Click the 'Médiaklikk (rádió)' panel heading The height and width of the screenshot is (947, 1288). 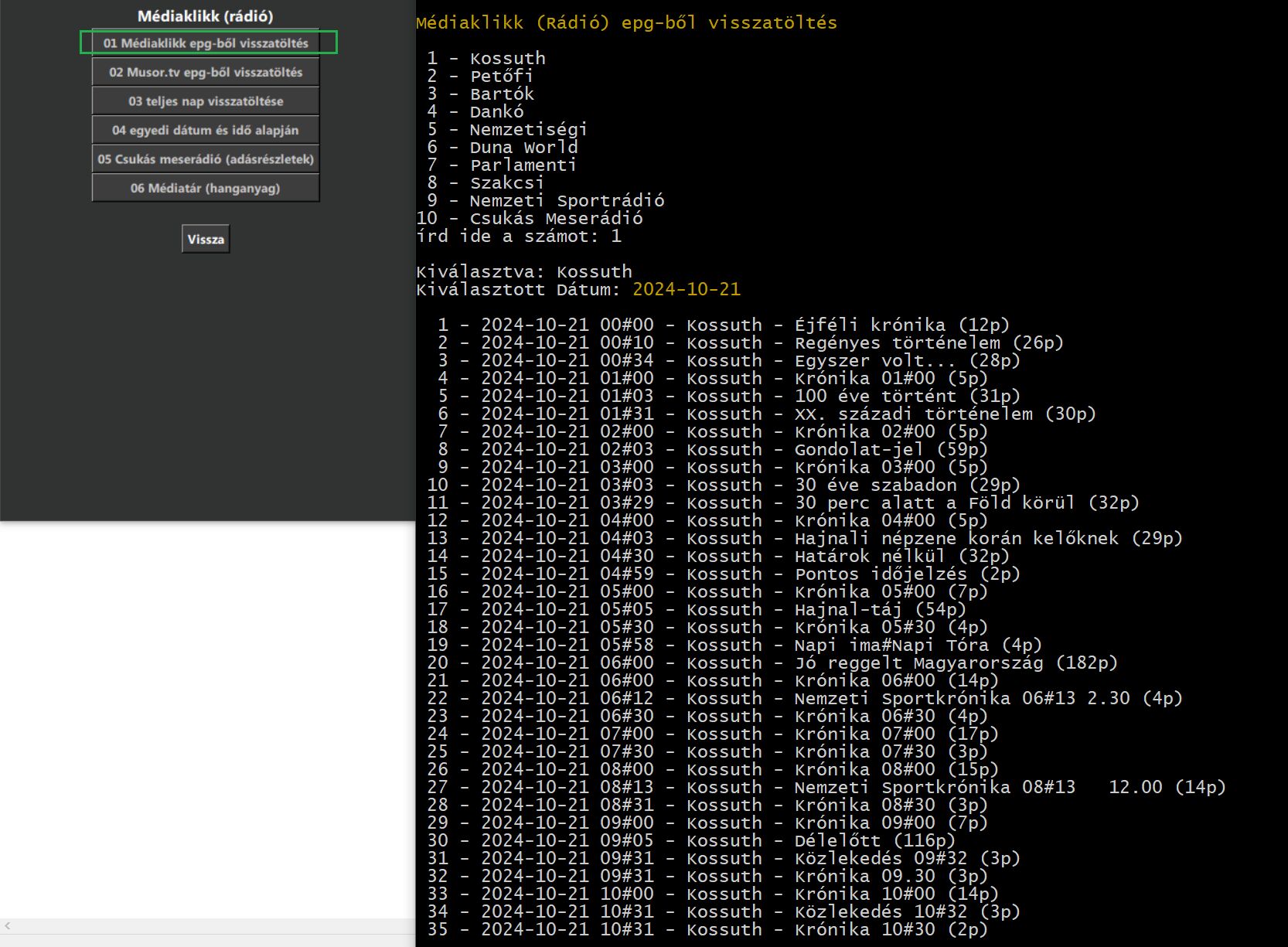pos(205,15)
